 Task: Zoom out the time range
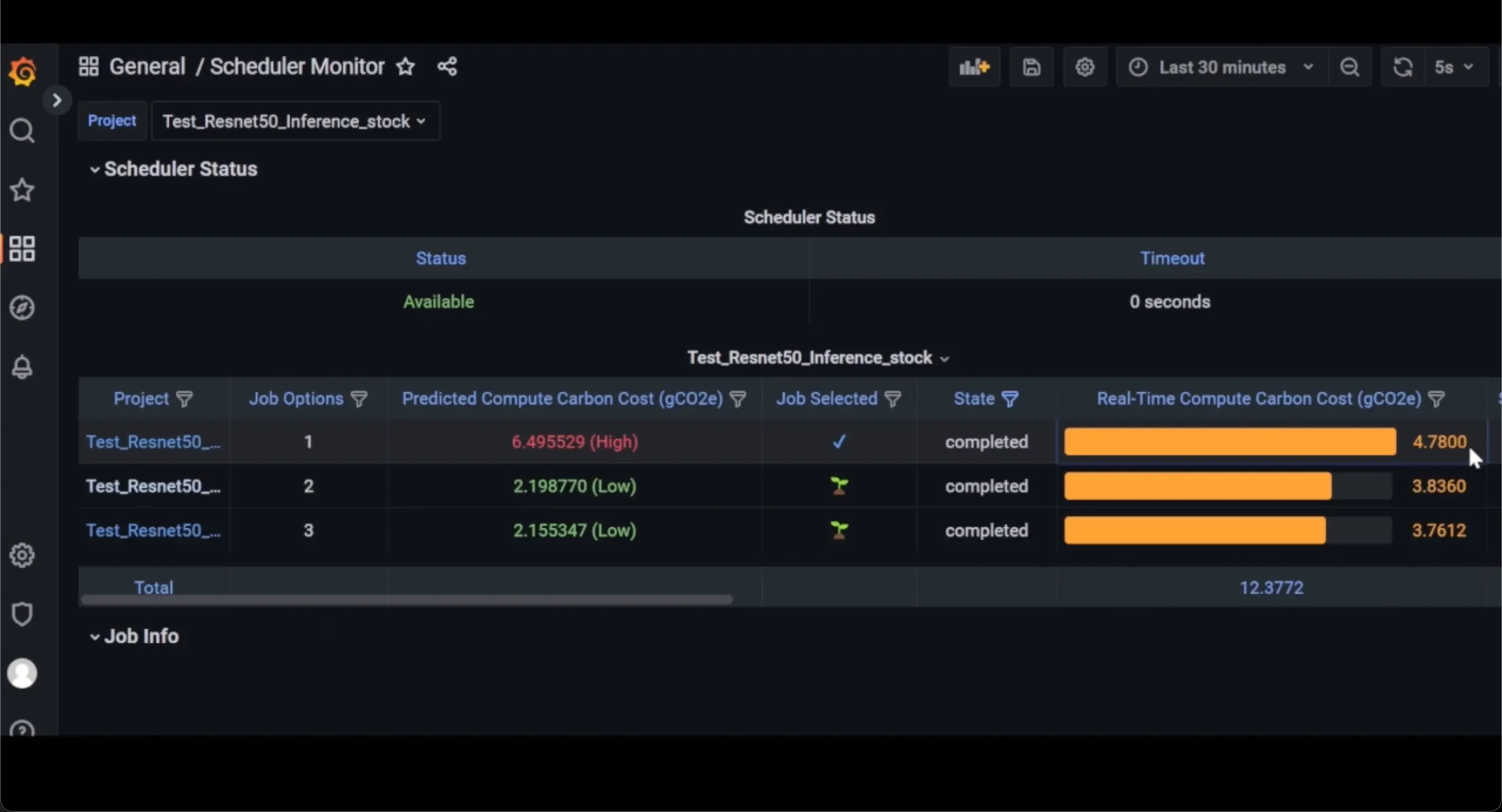point(1351,66)
